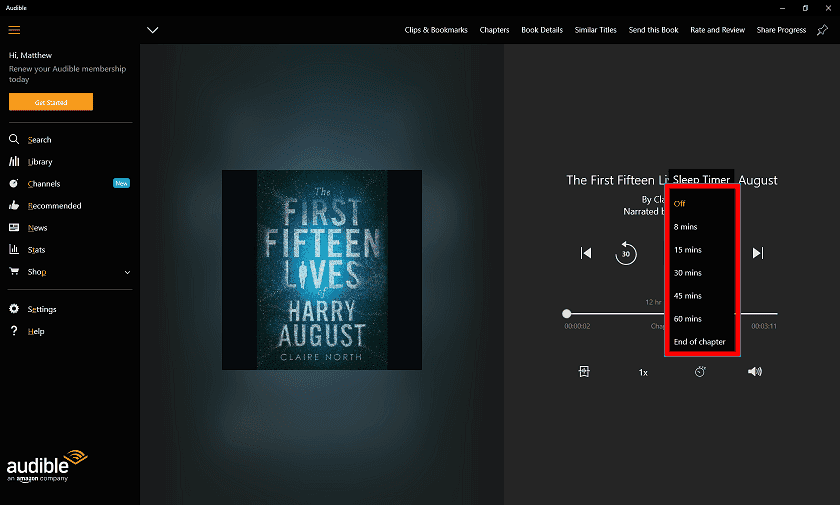840x505 pixels.
Task: Click the book cover artwork
Action: (x=322, y=270)
